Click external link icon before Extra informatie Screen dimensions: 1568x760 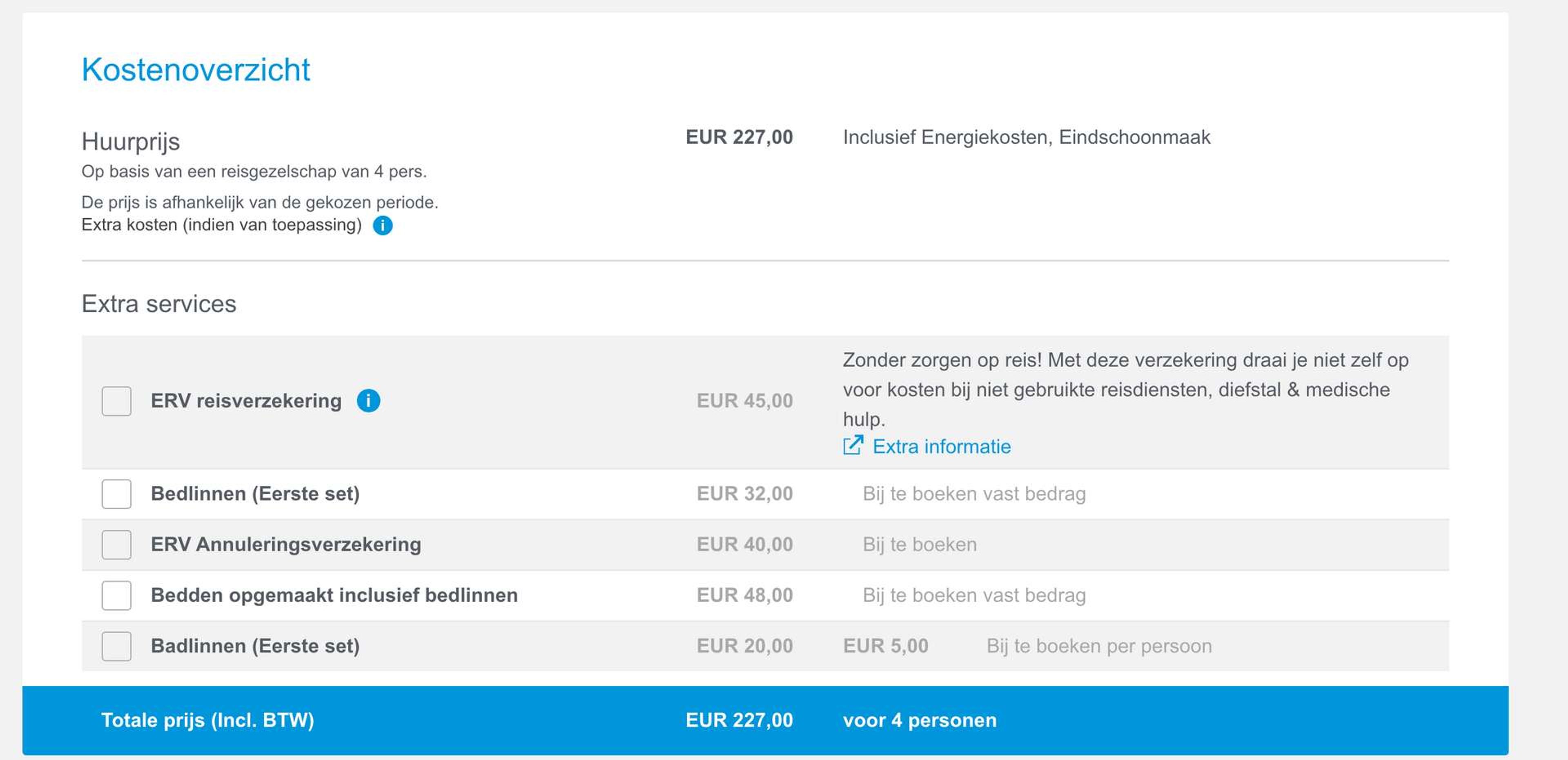(x=853, y=446)
